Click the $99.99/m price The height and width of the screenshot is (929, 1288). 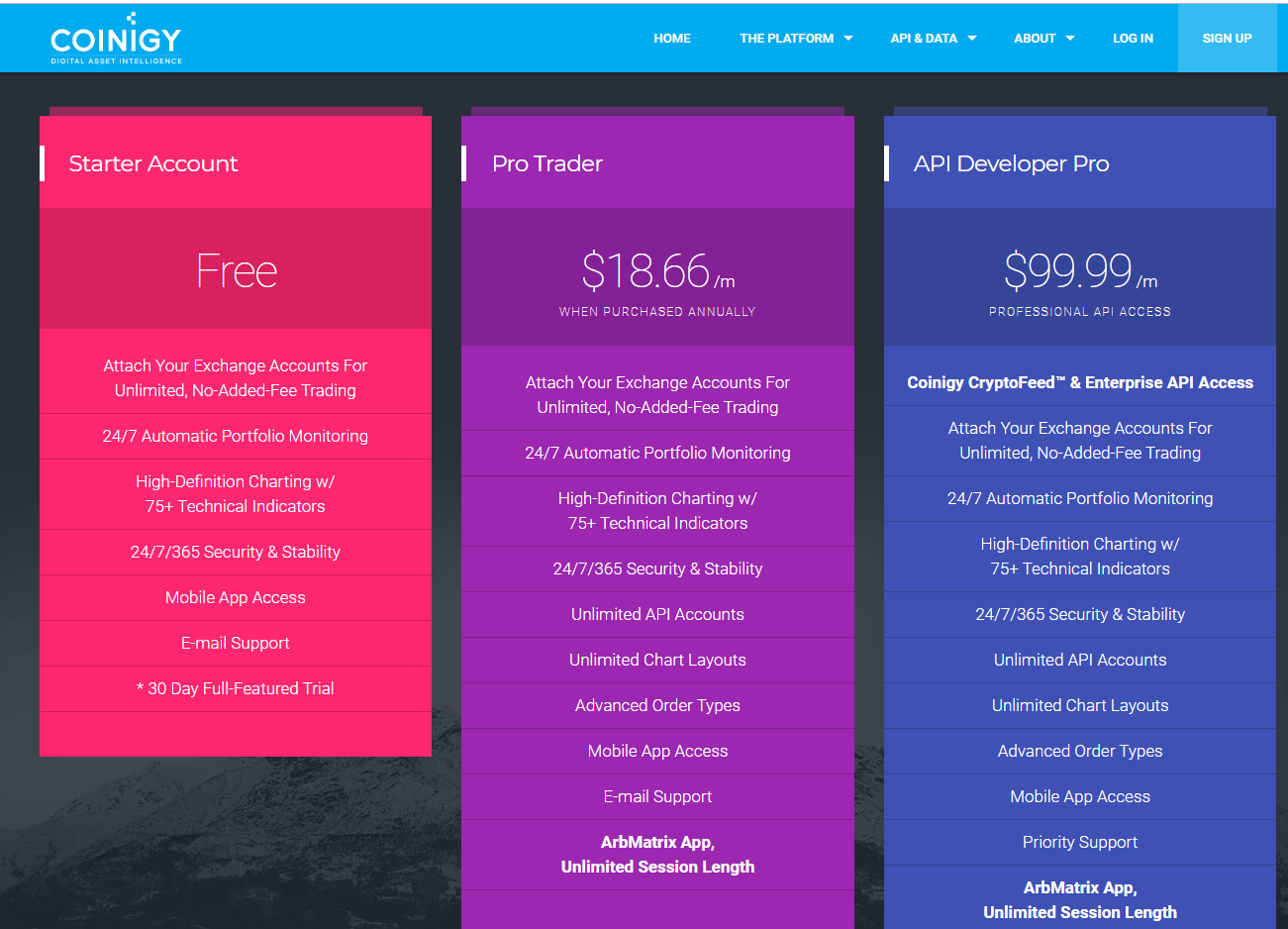pyautogui.click(x=1080, y=269)
